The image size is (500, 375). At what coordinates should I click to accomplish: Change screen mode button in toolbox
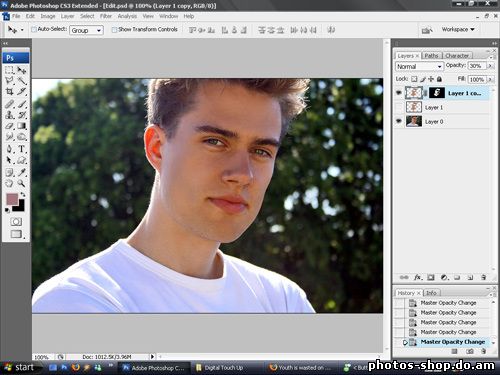point(16,234)
